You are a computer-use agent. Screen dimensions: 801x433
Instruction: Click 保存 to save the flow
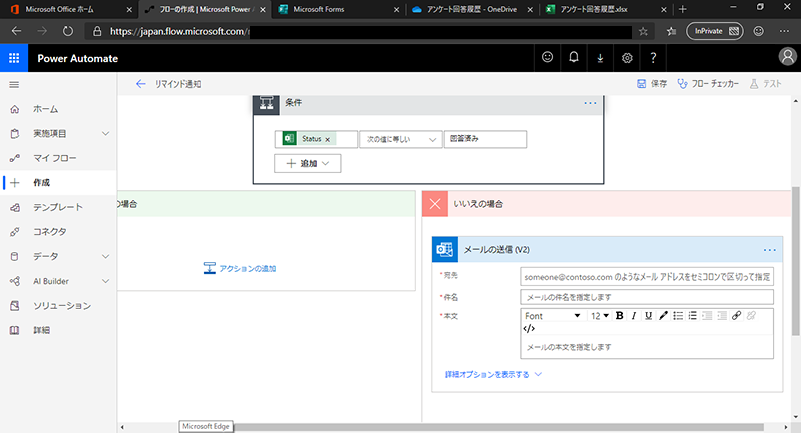pos(651,84)
